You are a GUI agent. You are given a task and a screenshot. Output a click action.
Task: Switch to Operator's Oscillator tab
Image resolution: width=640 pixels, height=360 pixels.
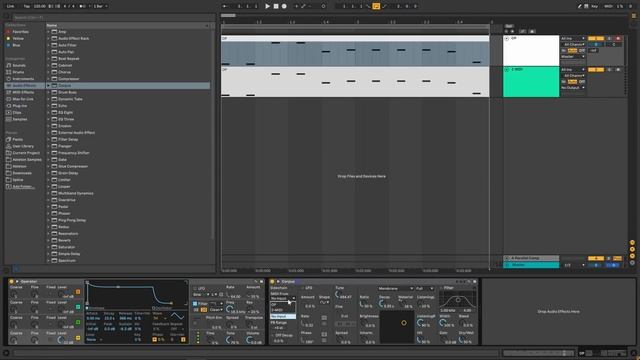[163, 308]
